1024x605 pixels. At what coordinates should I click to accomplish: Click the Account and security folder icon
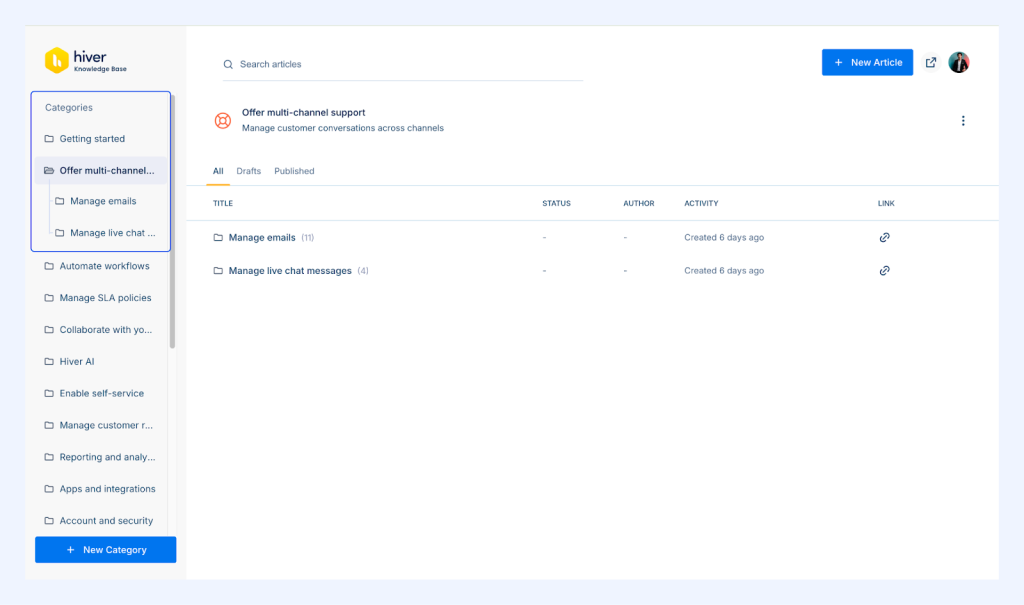47,520
